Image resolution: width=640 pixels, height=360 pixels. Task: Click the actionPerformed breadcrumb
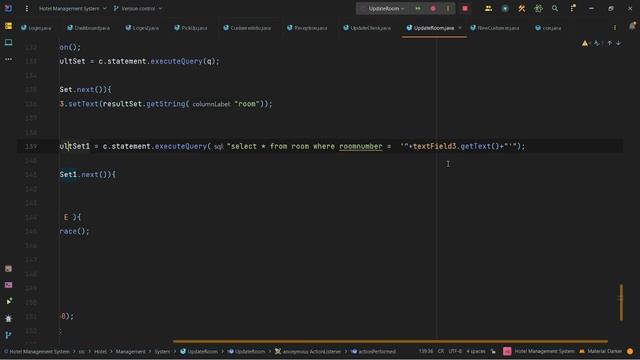373,351
